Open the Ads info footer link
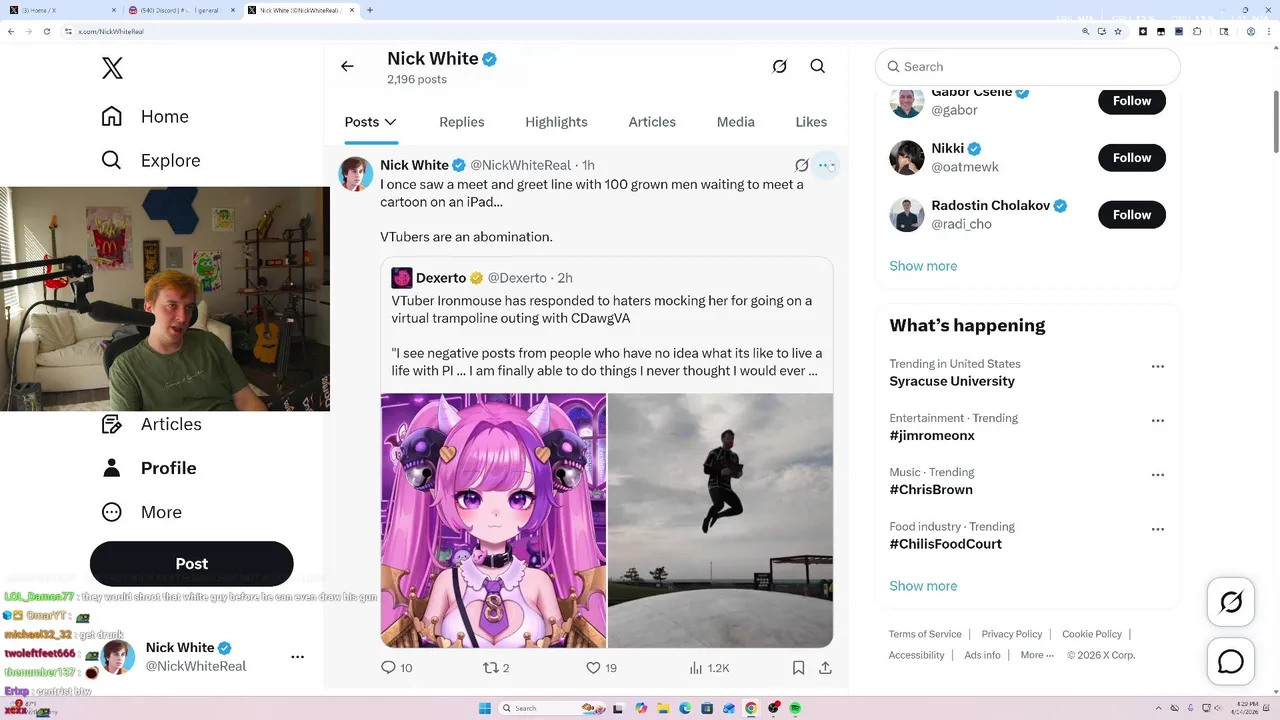This screenshot has width=1280, height=720. [982, 655]
